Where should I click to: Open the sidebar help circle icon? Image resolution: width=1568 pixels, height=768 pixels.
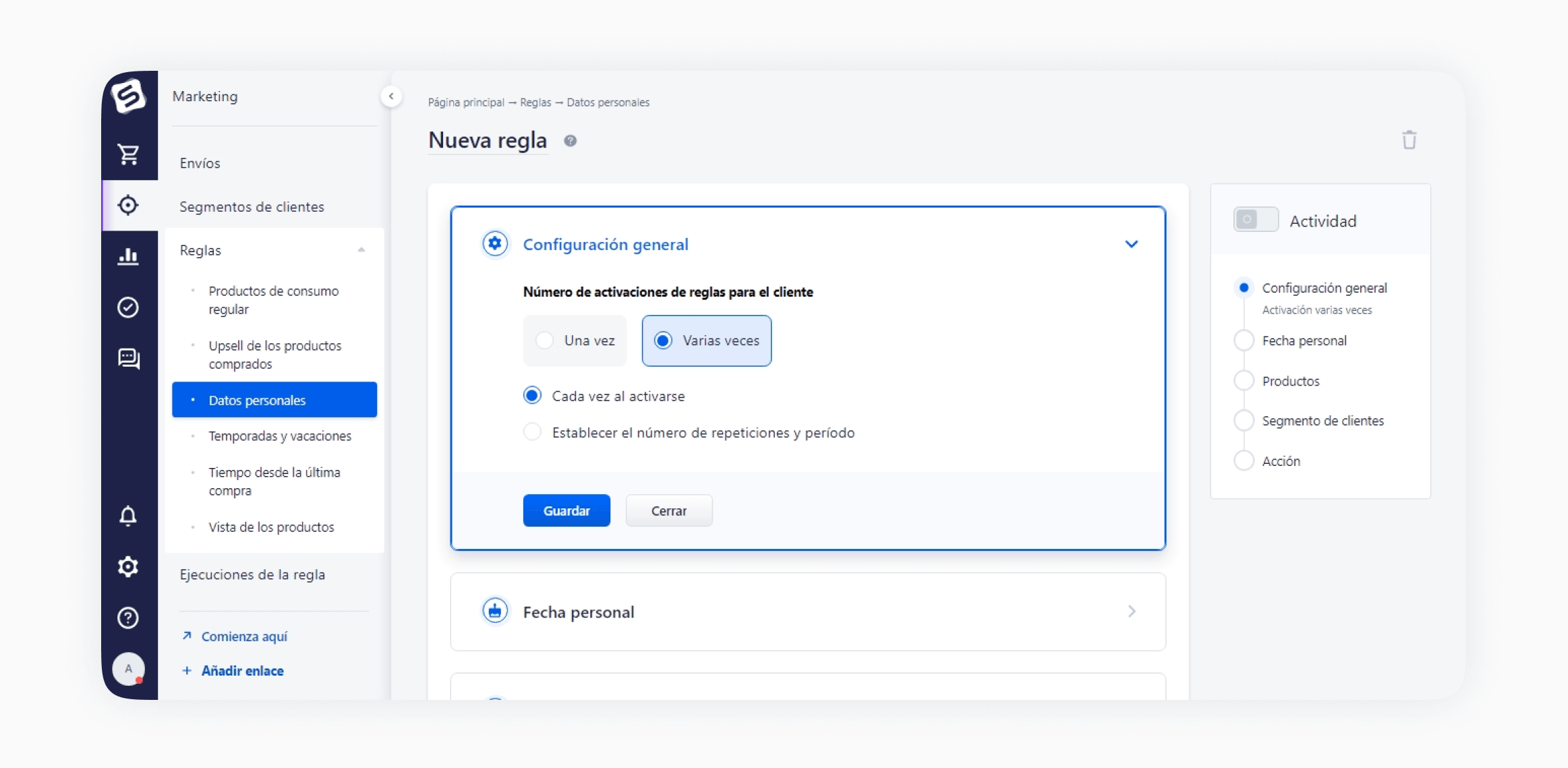[128, 618]
